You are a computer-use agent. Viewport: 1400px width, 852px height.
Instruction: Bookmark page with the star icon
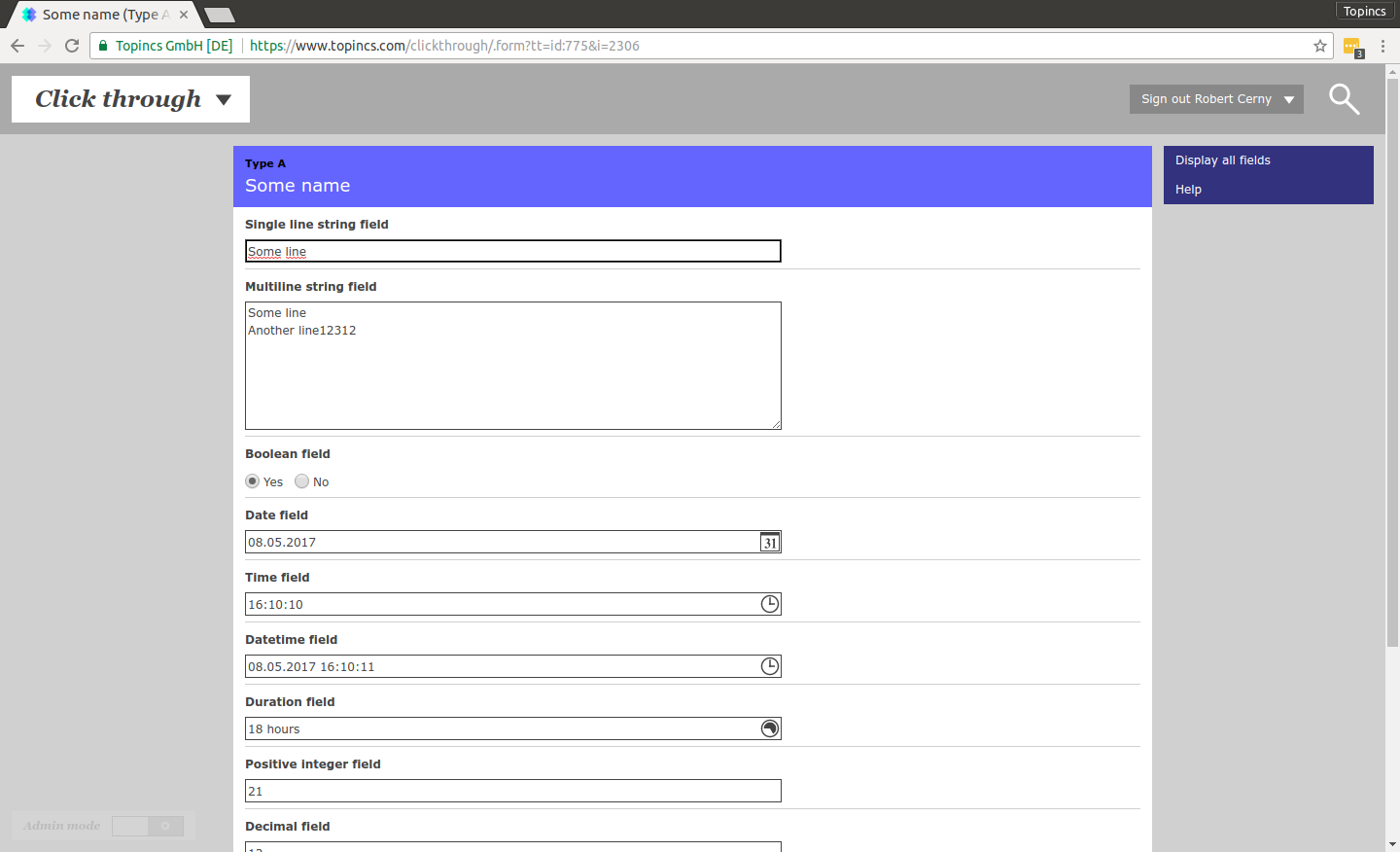[x=1319, y=46]
